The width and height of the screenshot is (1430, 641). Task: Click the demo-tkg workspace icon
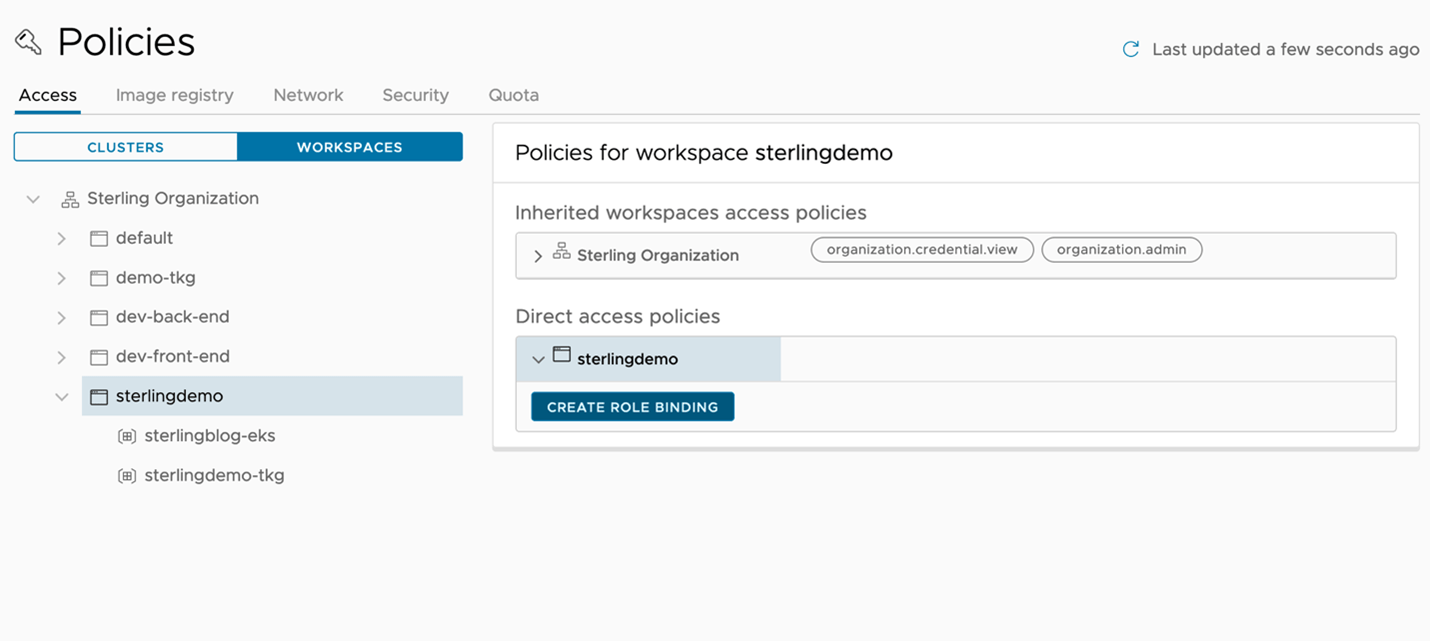98,278
